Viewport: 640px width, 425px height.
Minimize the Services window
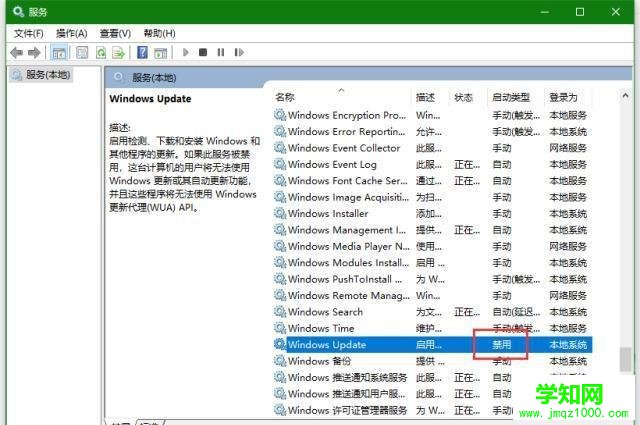pyautogui.click(x=544, y=12)
